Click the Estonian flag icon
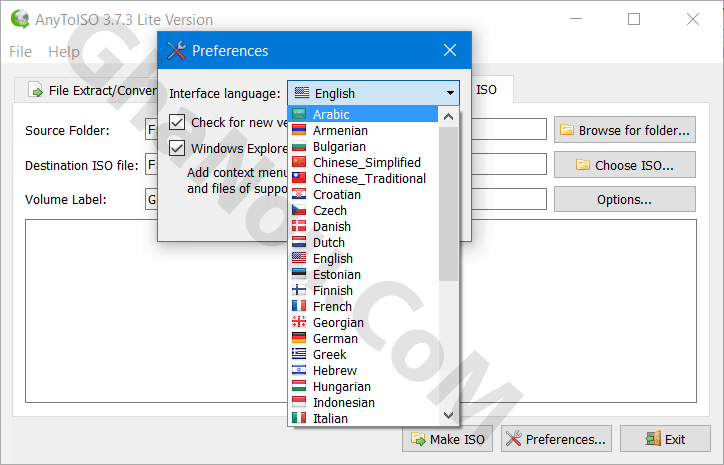This screenshot has height=465, width=724. point(299,274)
